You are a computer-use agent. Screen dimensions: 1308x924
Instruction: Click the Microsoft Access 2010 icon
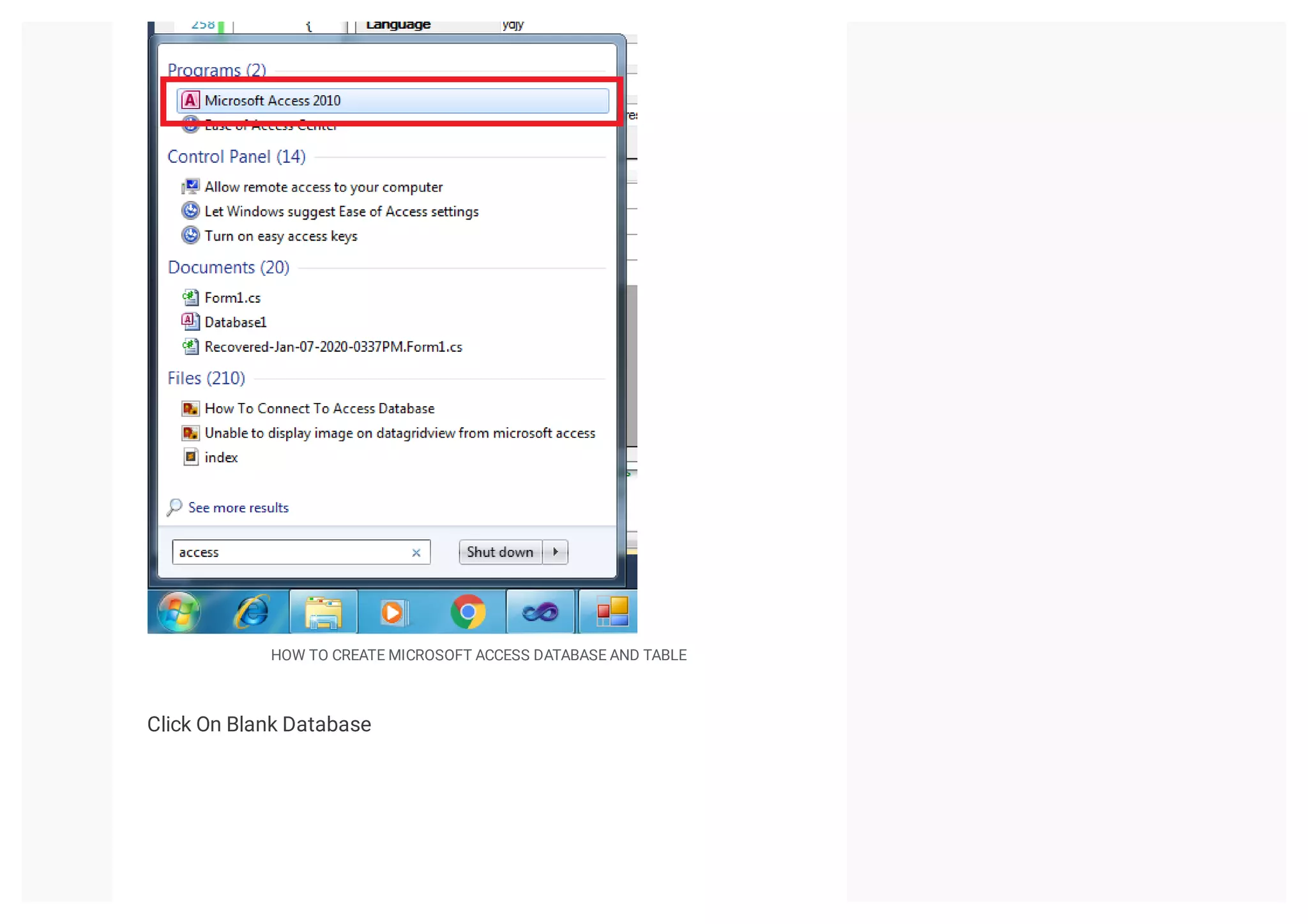point(190,100)
